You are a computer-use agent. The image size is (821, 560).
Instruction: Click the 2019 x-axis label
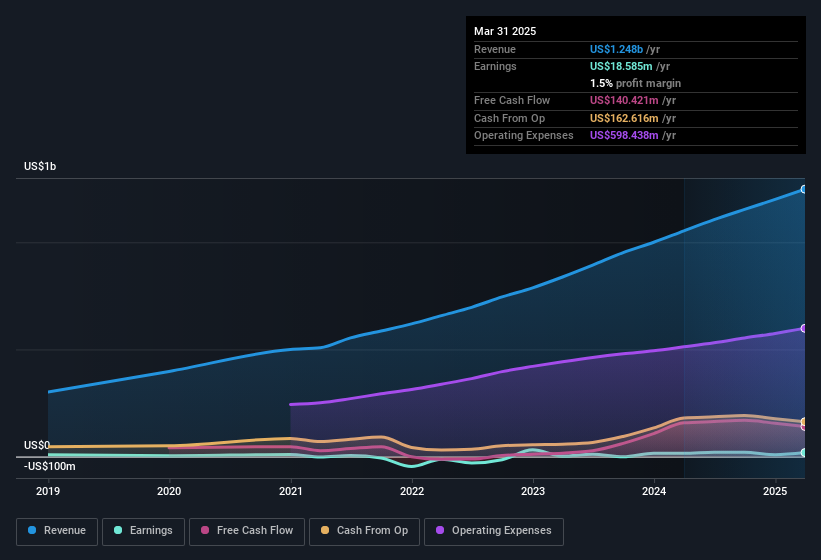coord(48,491)
